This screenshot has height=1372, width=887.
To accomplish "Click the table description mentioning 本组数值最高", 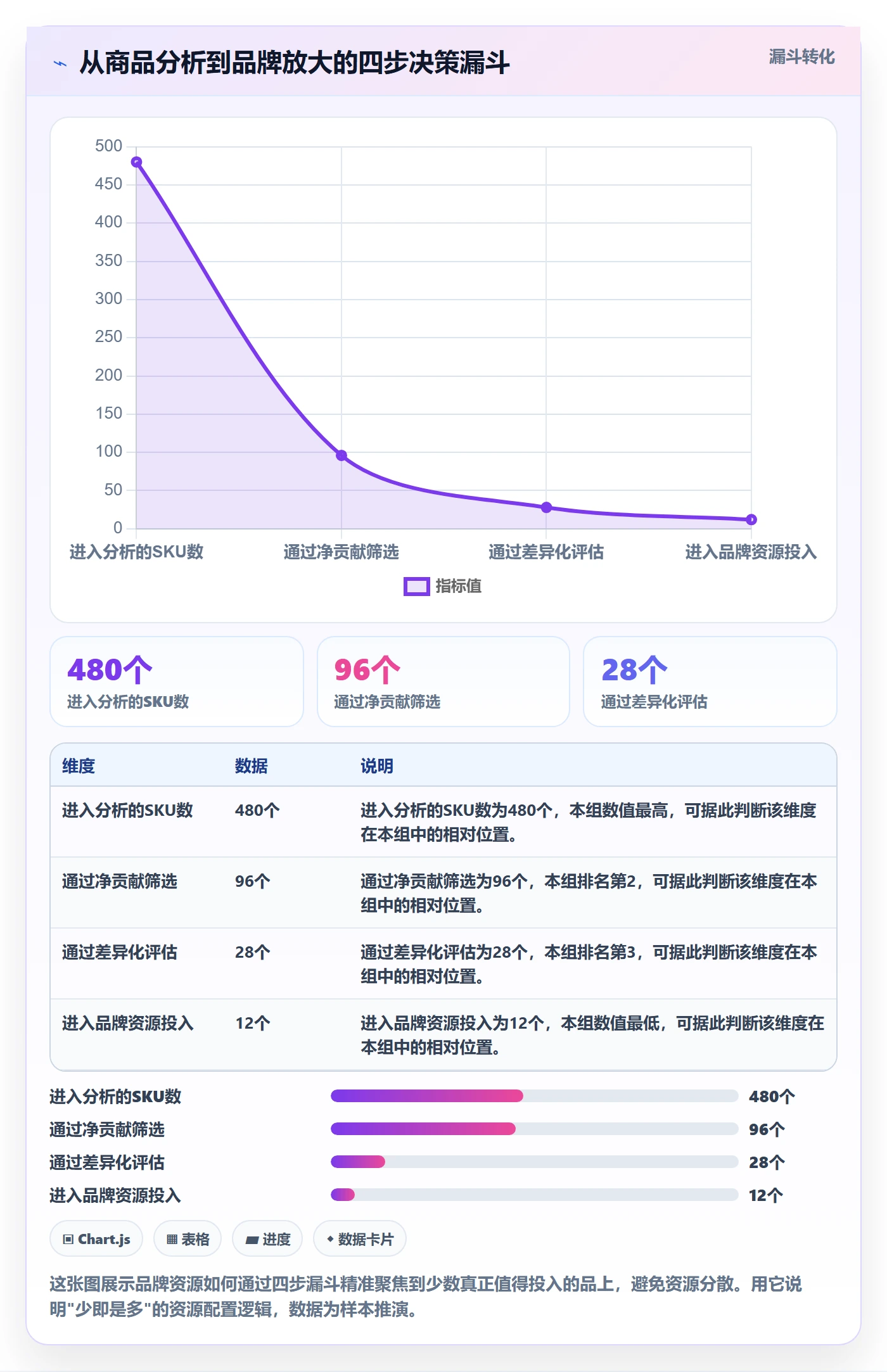I will 589,822.
